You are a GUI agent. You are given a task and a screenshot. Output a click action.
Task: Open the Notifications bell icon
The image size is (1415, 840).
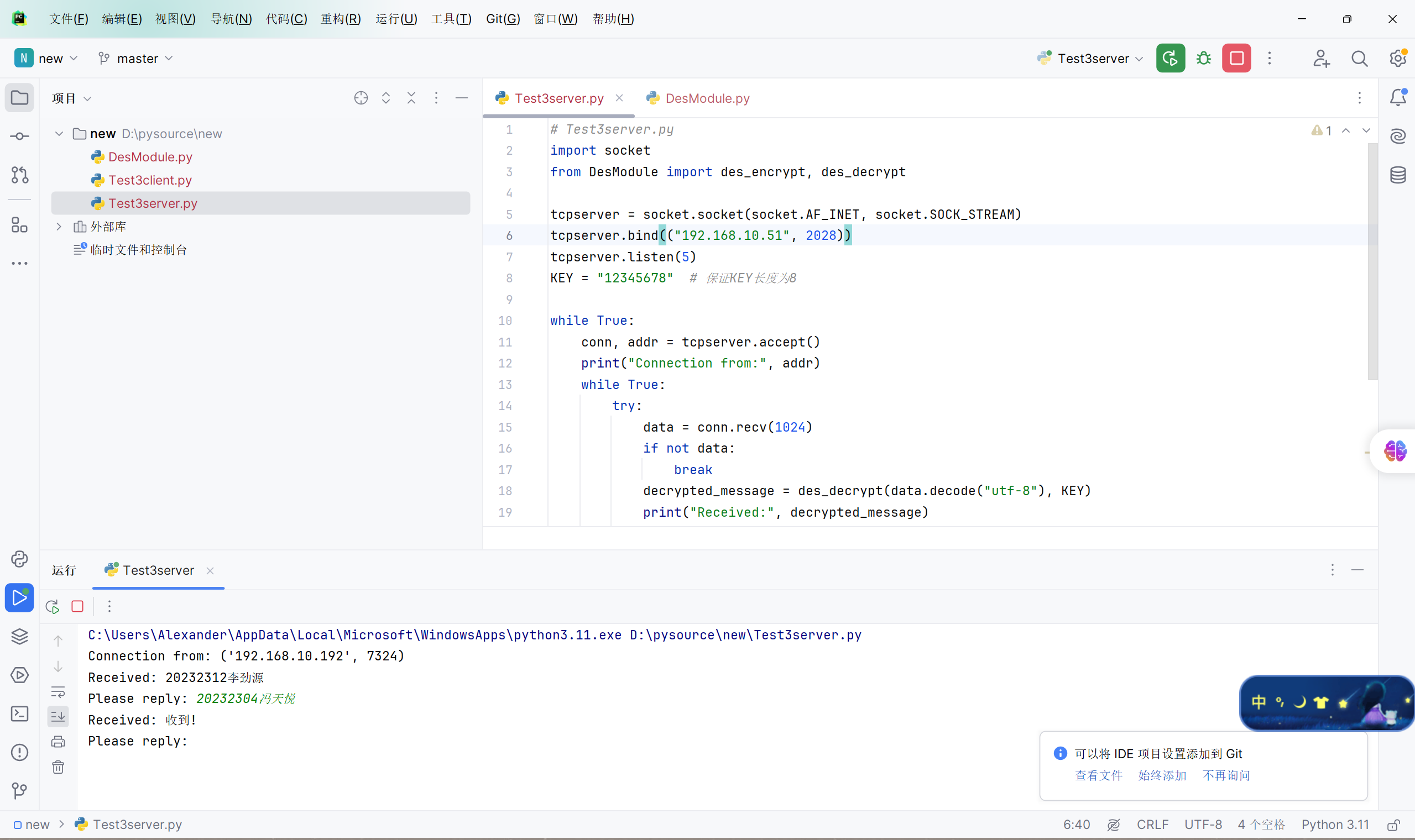pos(1397,98)
